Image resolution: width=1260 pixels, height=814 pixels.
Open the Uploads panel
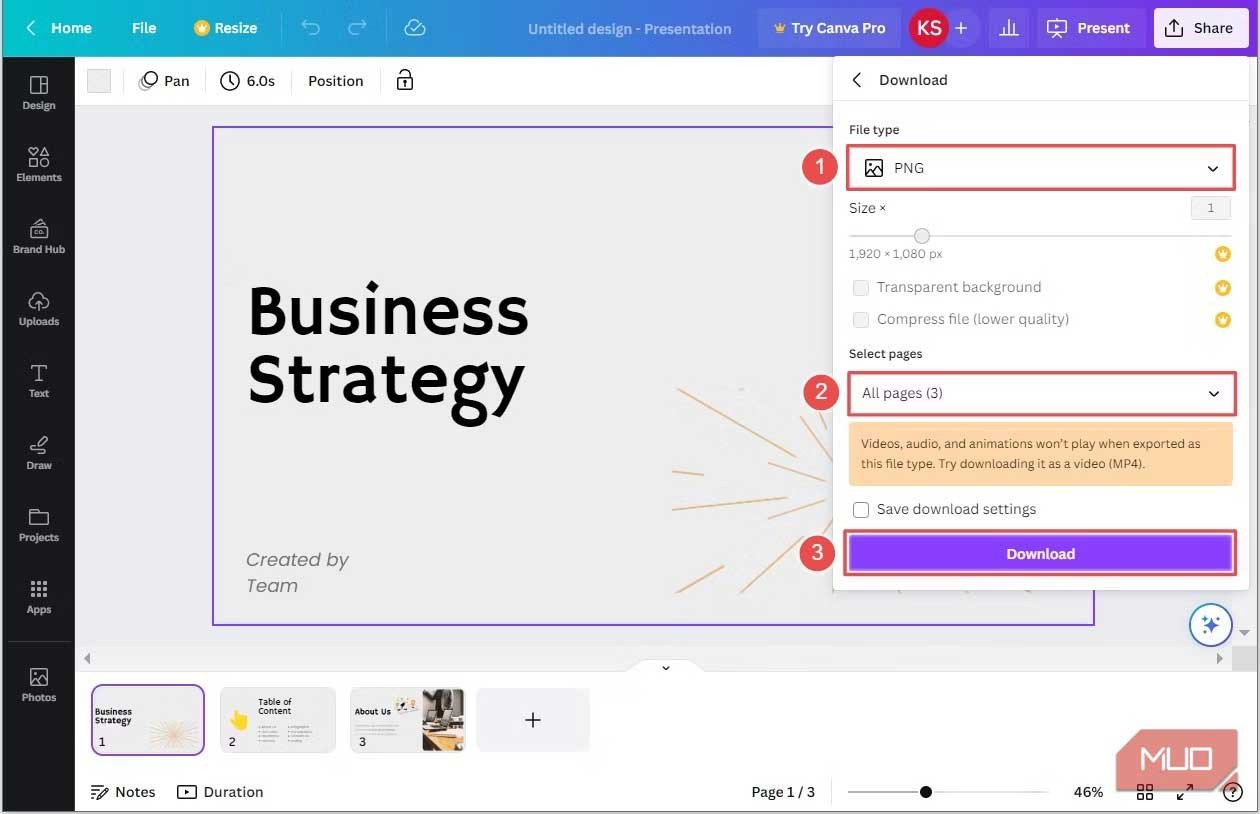coord(38,307)
